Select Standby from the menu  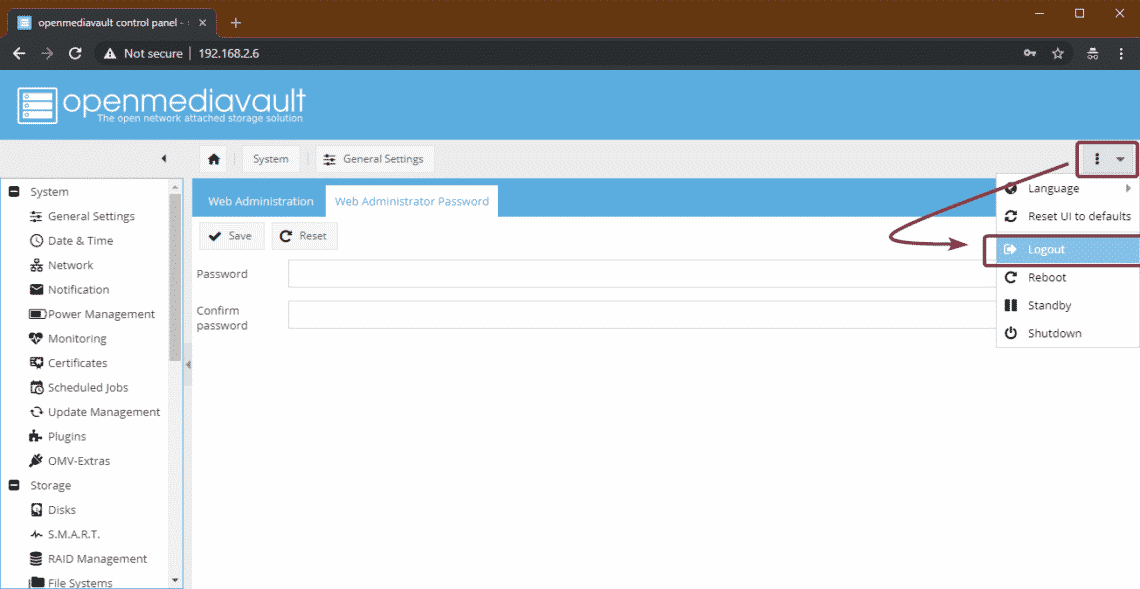pos(1068,305)
